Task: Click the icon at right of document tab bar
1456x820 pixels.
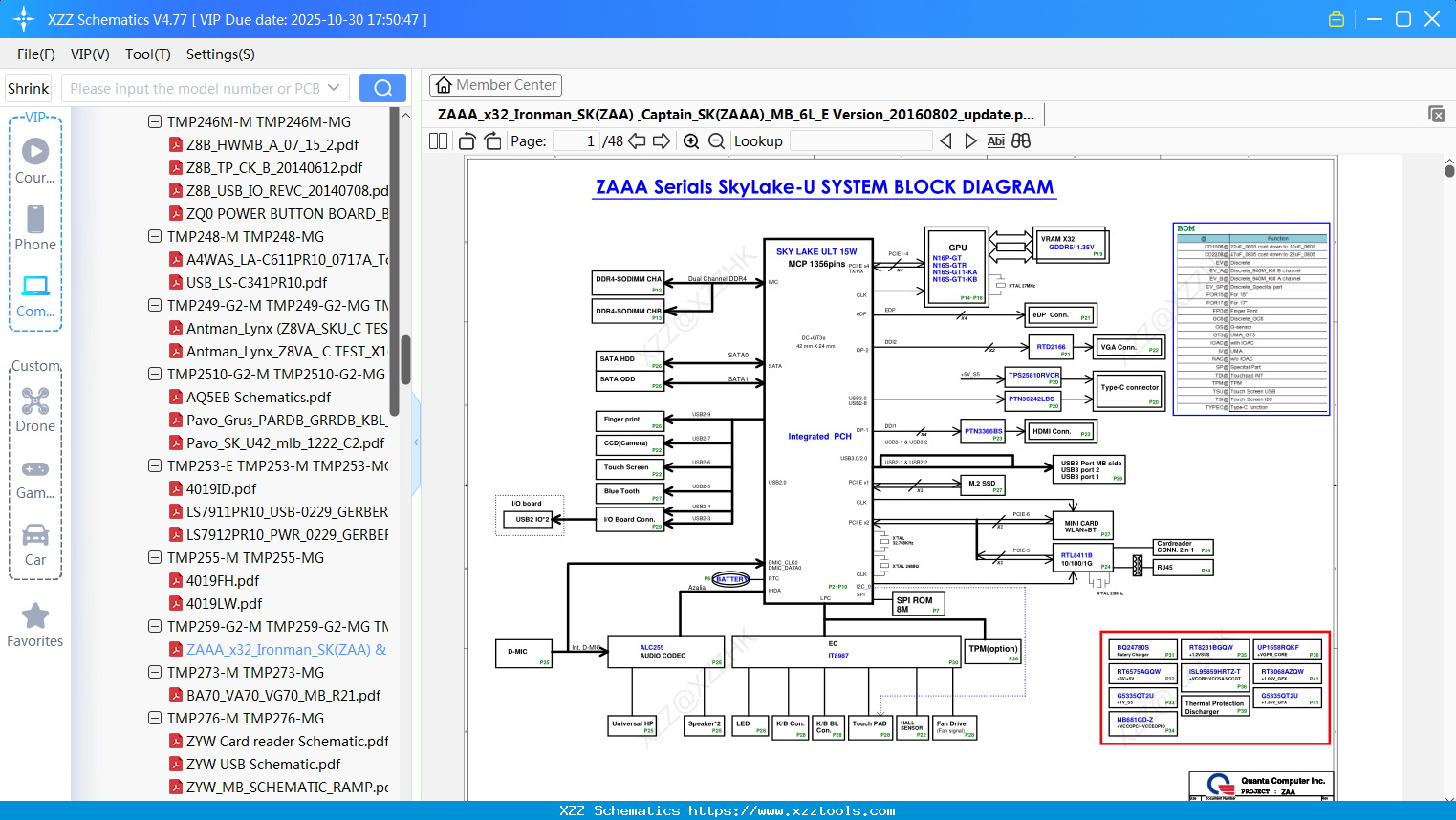Action: point(1437,114)
